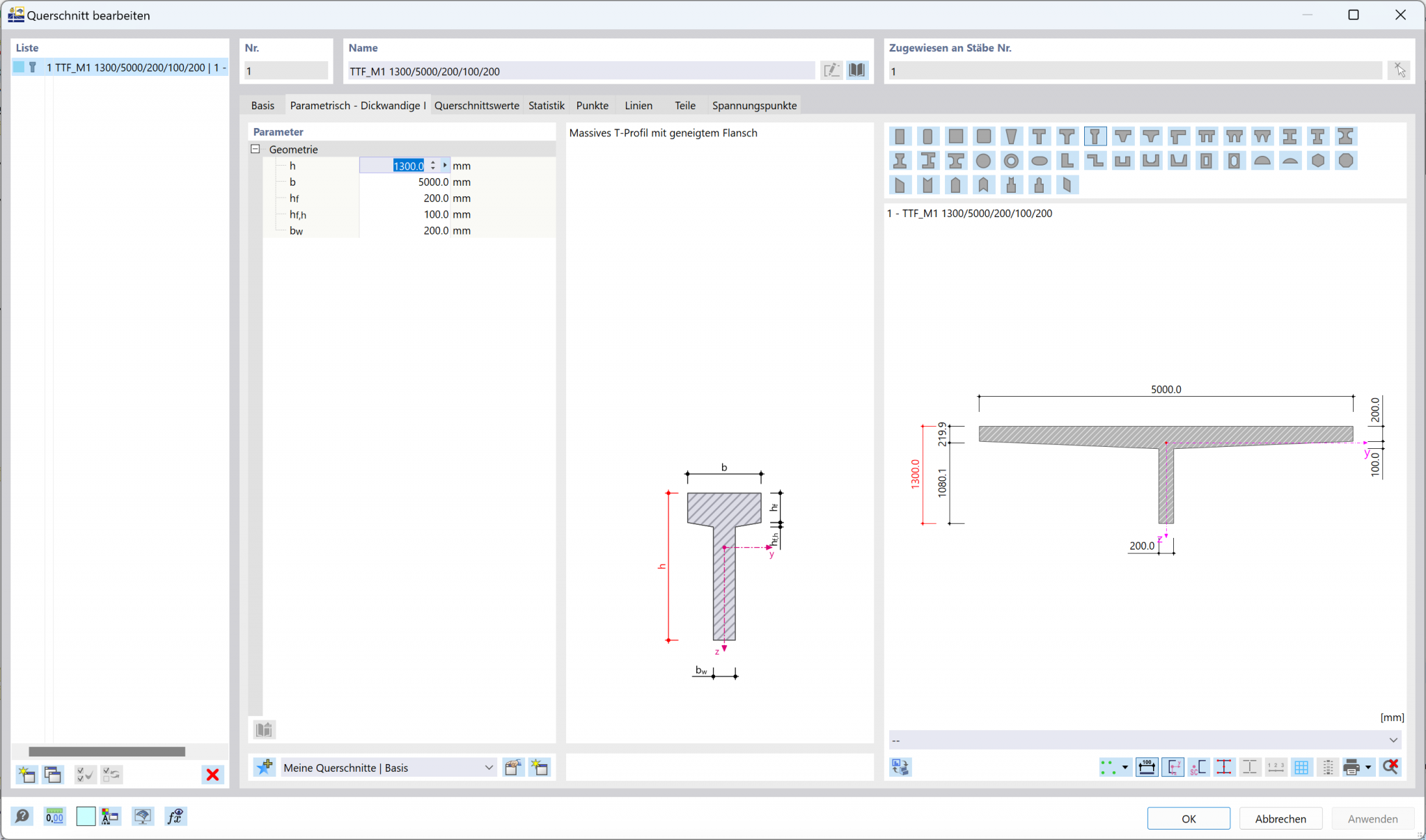The height and width of the screenshot is (840, 1426).
Task: Select the semicircle cross-section shape
Action: [1262, 161]
